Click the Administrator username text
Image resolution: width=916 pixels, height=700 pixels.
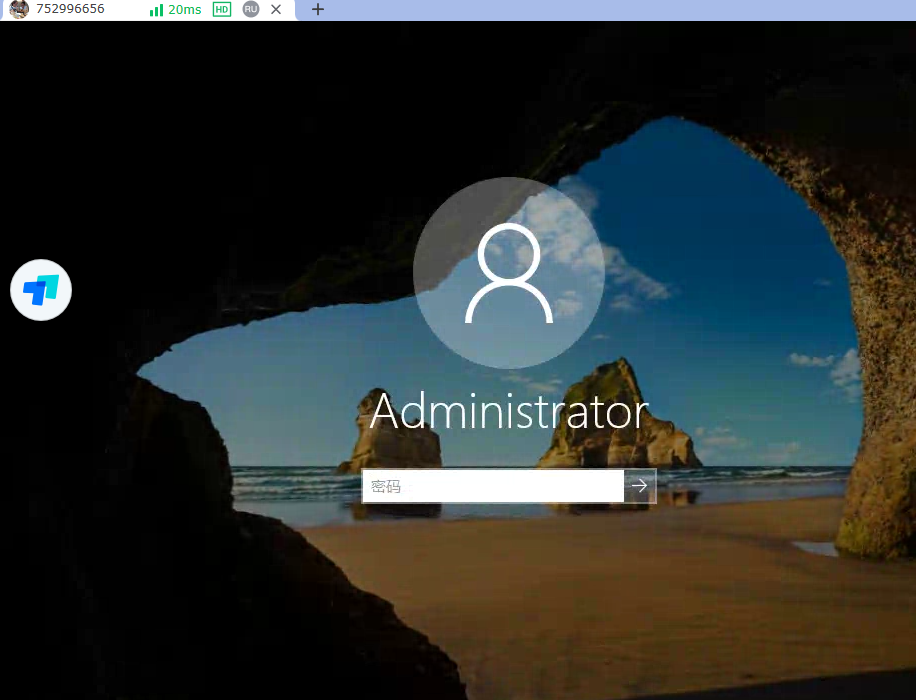[509, 411]
